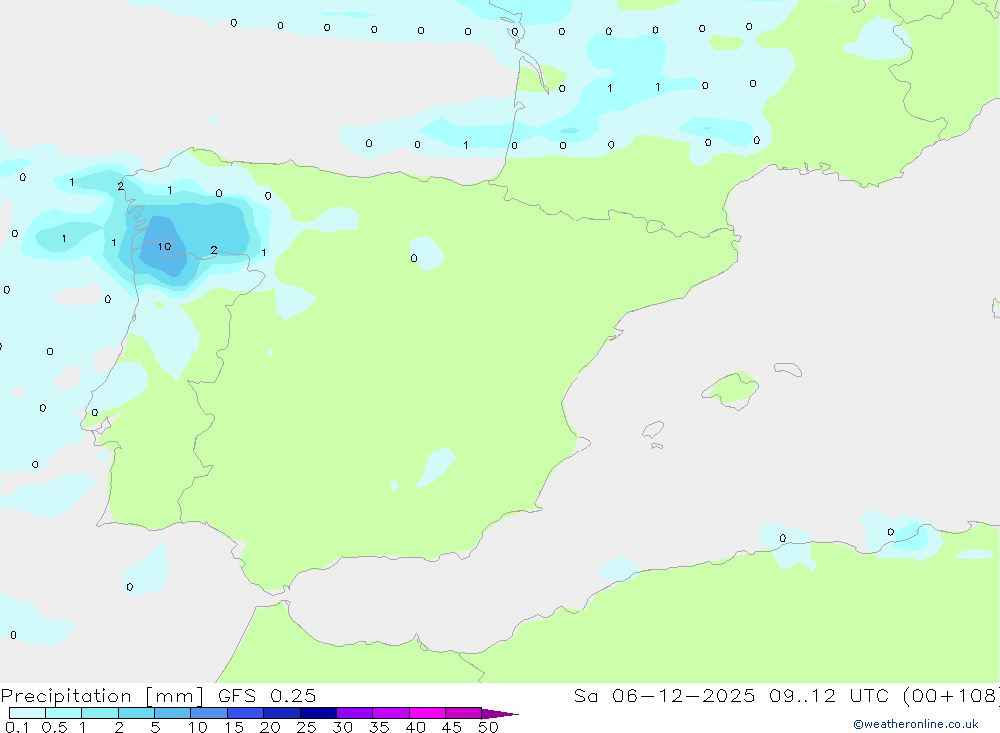Click the '35' legend scale label
This screenshot has width=1000, height=733.
(x=379, y=727)
